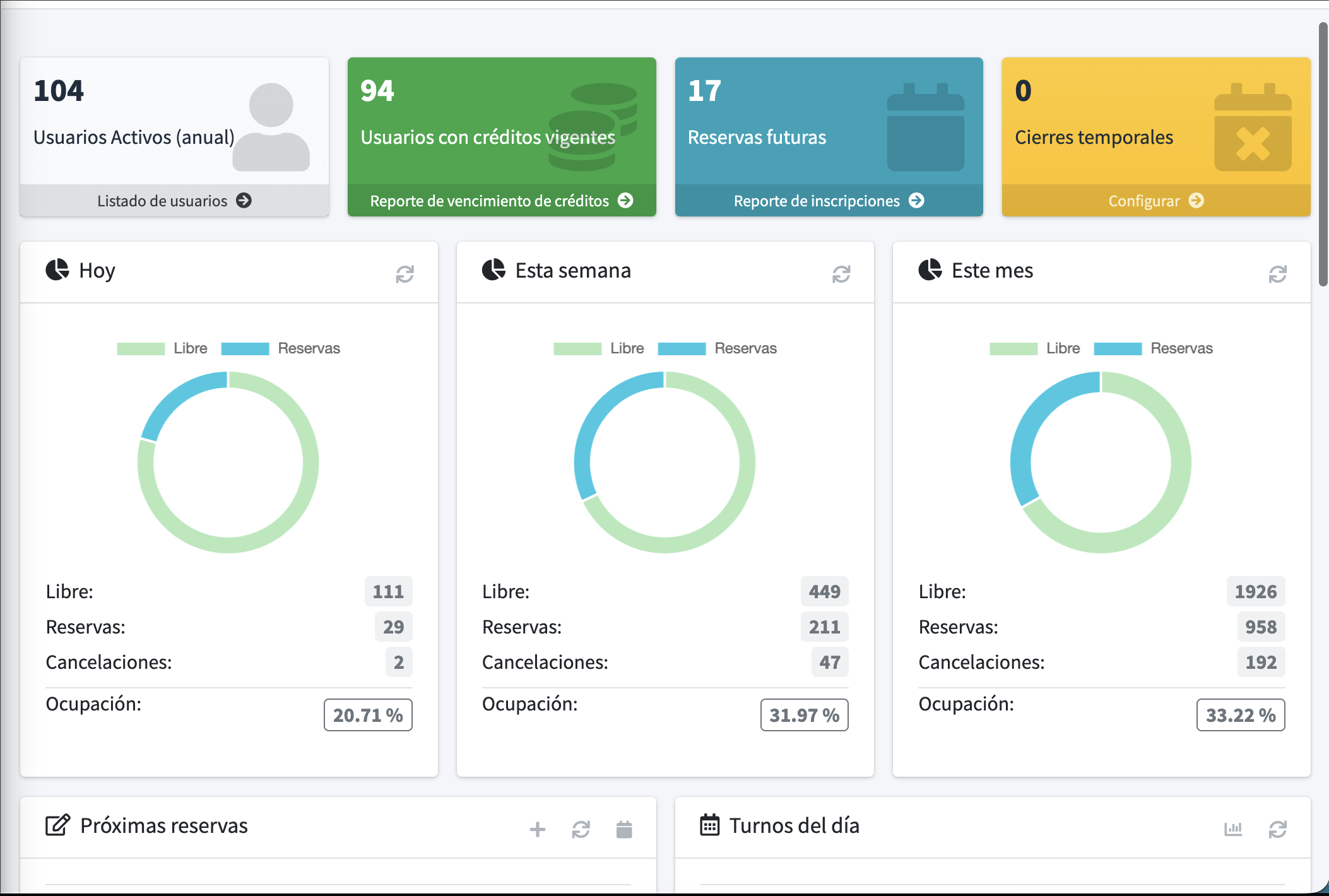The image size is (1329, 896).
Task: Click the user silhouette icon
Action: [271, 127]
